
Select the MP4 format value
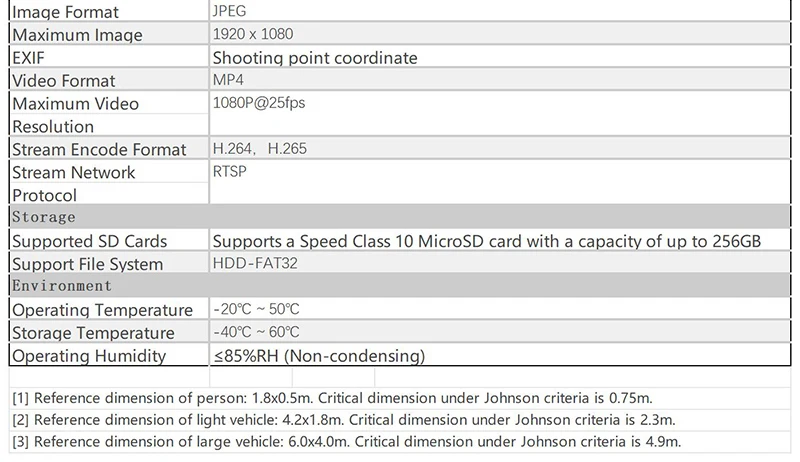(228, 80)
